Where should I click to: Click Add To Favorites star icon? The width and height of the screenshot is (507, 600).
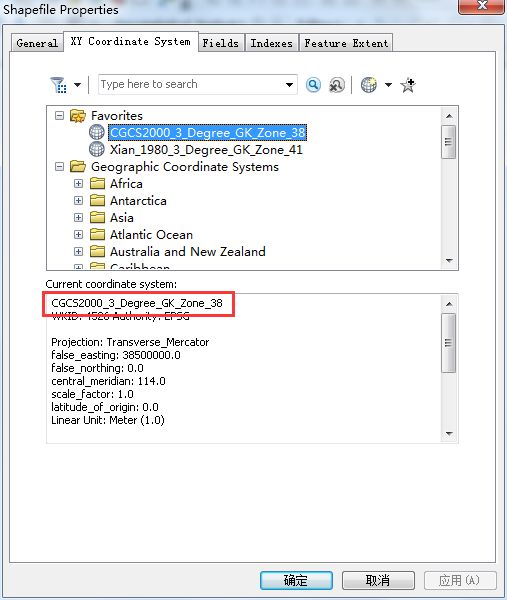(x=408, y=85)
